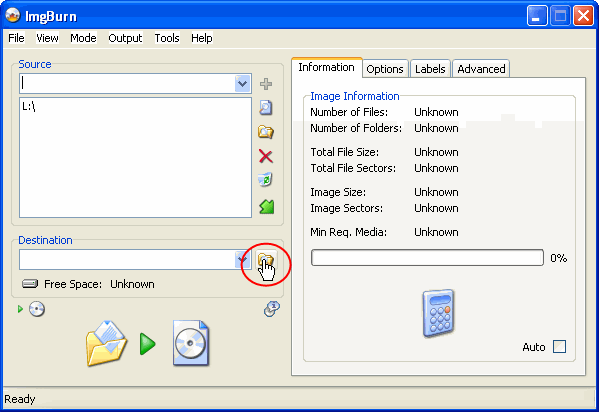Switch to the Options tab
This screenshot has height=412, width=599.
coord(385,69)
